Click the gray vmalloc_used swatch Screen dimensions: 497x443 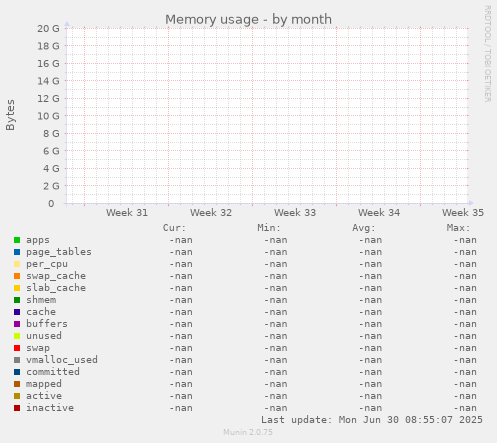[x=17, y=360]
